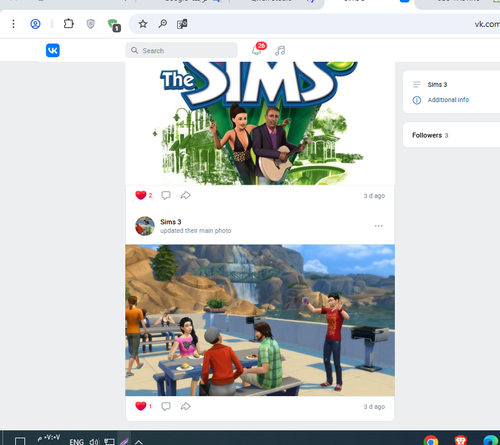Share the Sims logo post
Screen dimensions: 500x445
click(185, 195)
